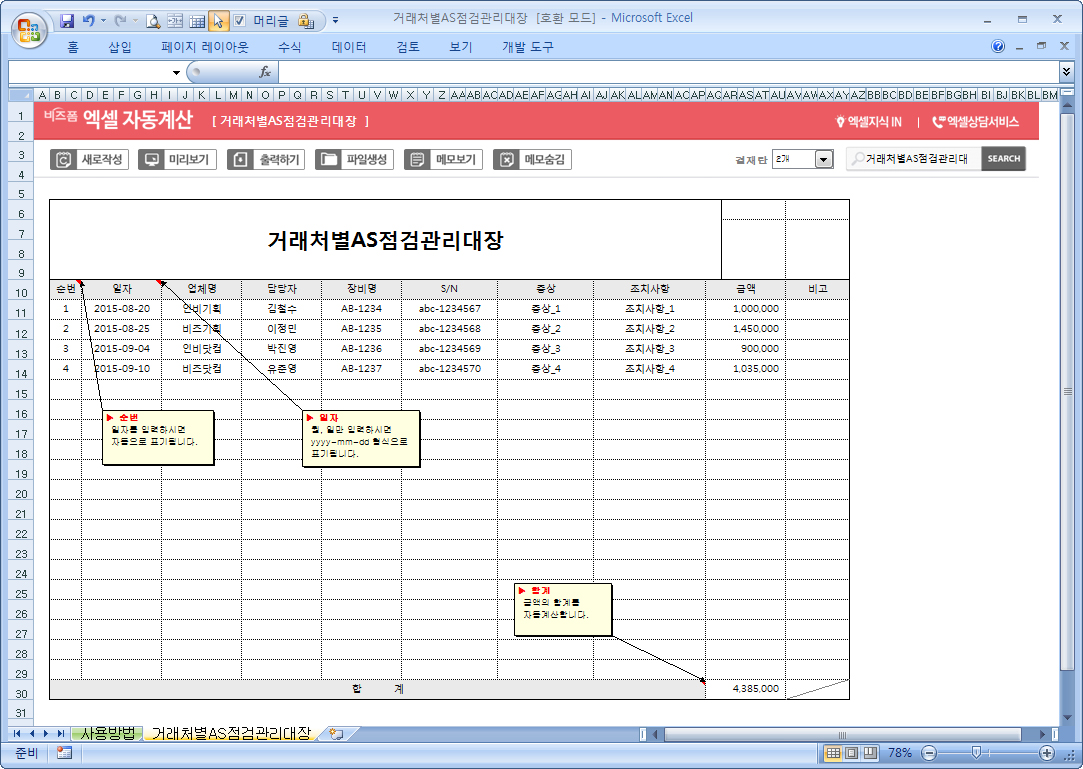Screen dimensions: 1083x769
Task: Click the table grid icon in Quick Access toolbar
Action: 197,21
